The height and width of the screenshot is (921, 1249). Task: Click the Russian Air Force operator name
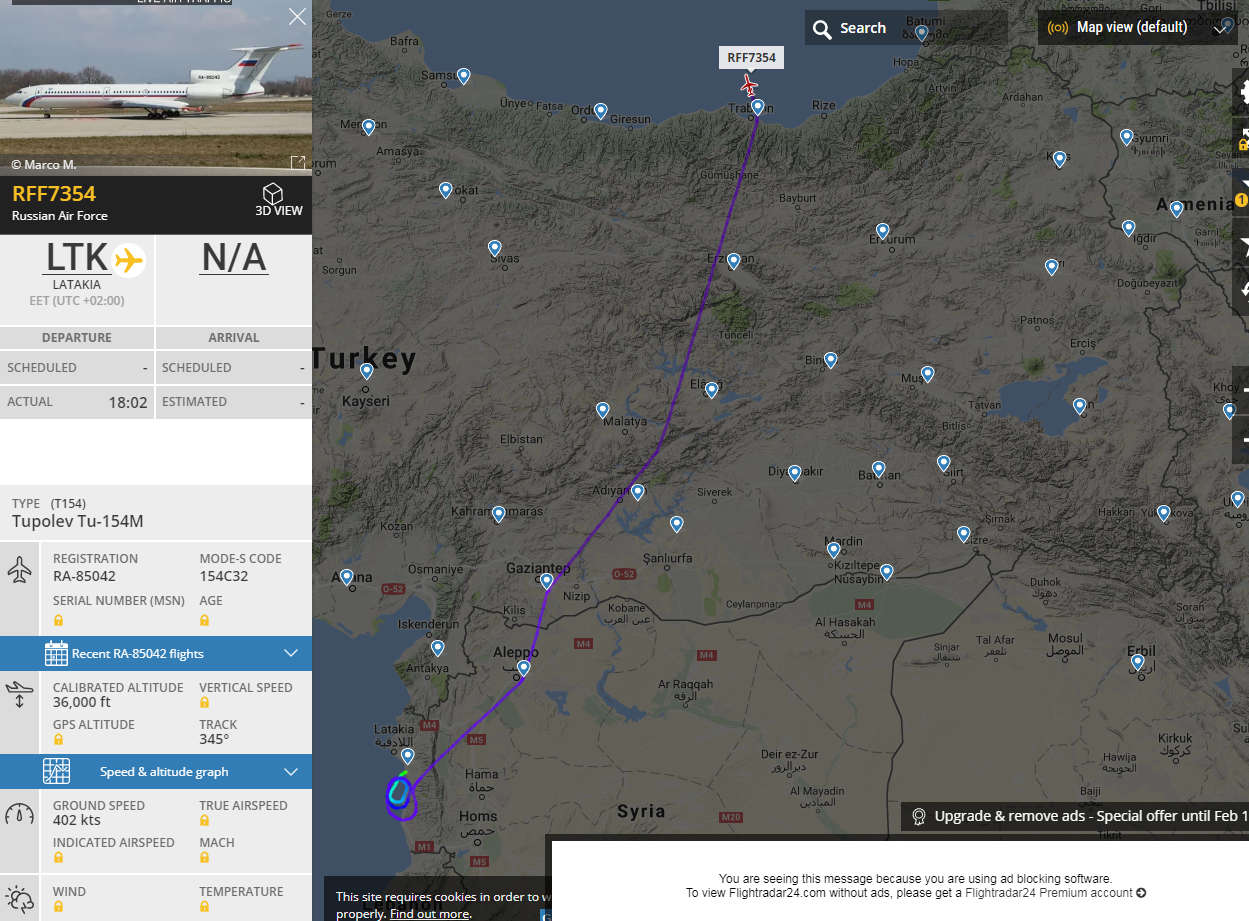(x=60, y=216)
